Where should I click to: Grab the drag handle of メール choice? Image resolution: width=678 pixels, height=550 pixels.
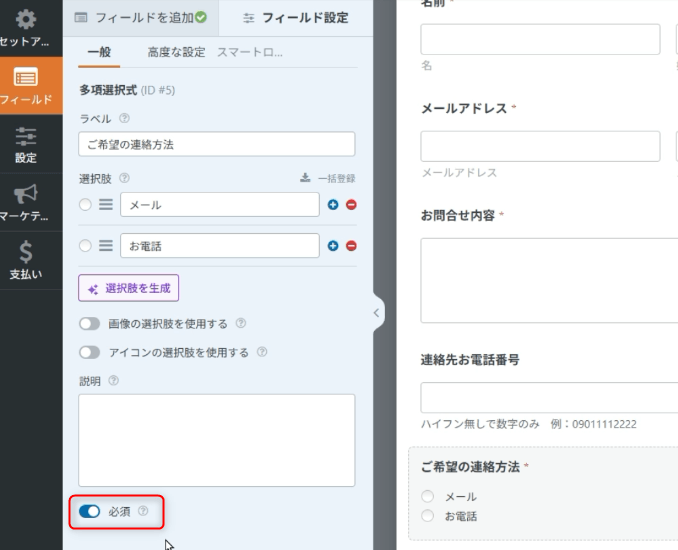[106, 205]
